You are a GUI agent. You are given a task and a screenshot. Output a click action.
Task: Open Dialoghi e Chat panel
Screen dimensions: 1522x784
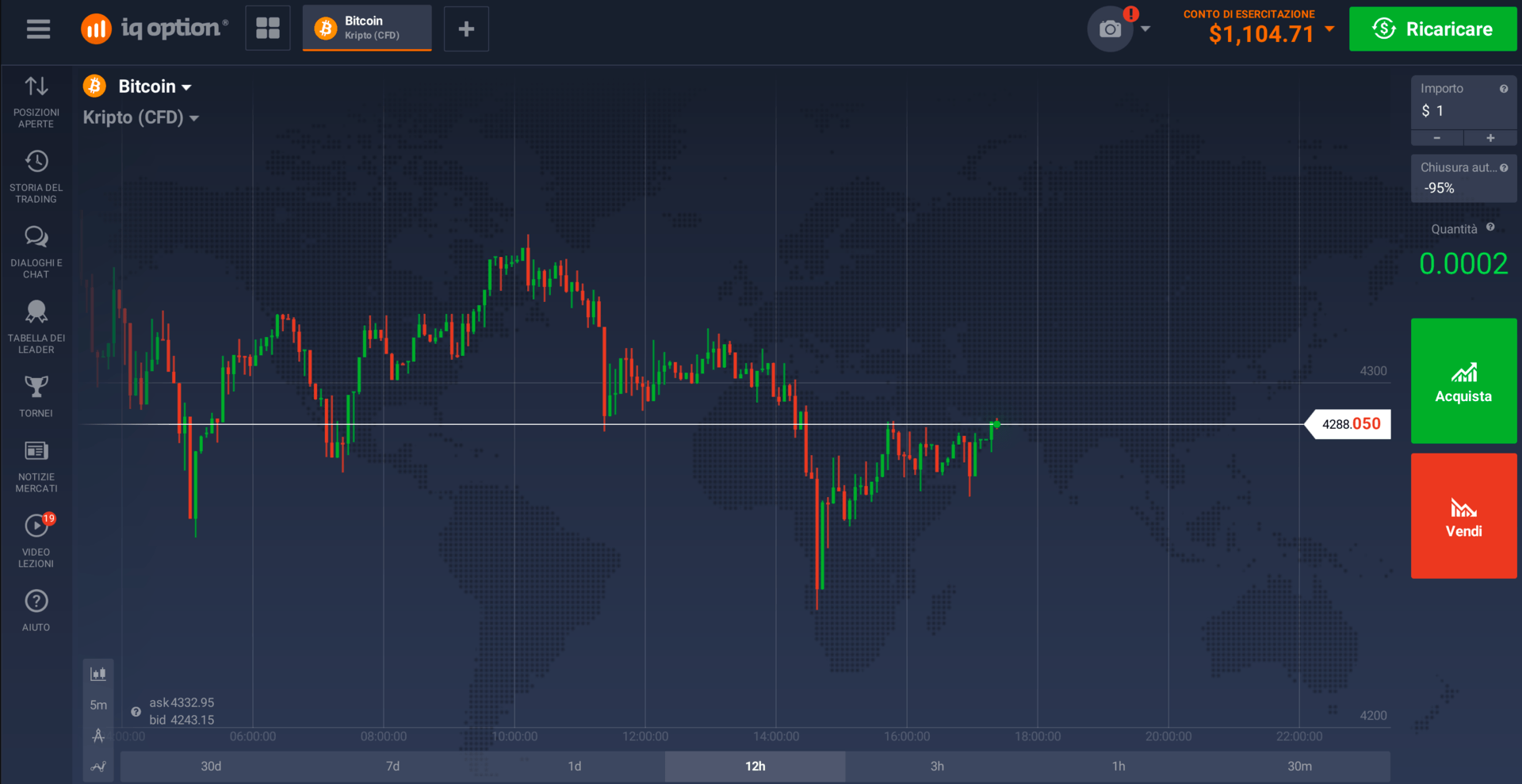(36, 252)
